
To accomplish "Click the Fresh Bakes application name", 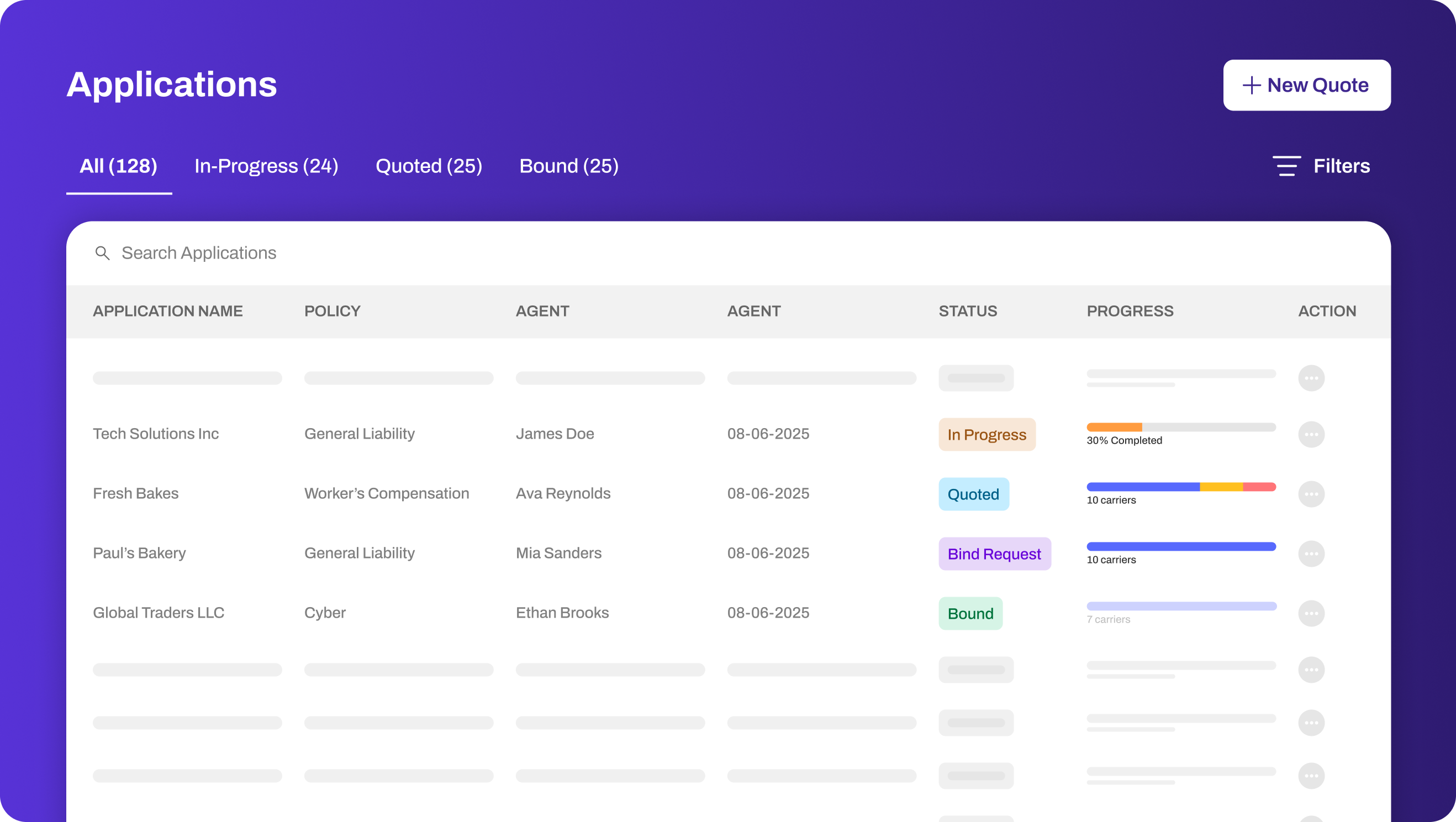I will 136,493.
